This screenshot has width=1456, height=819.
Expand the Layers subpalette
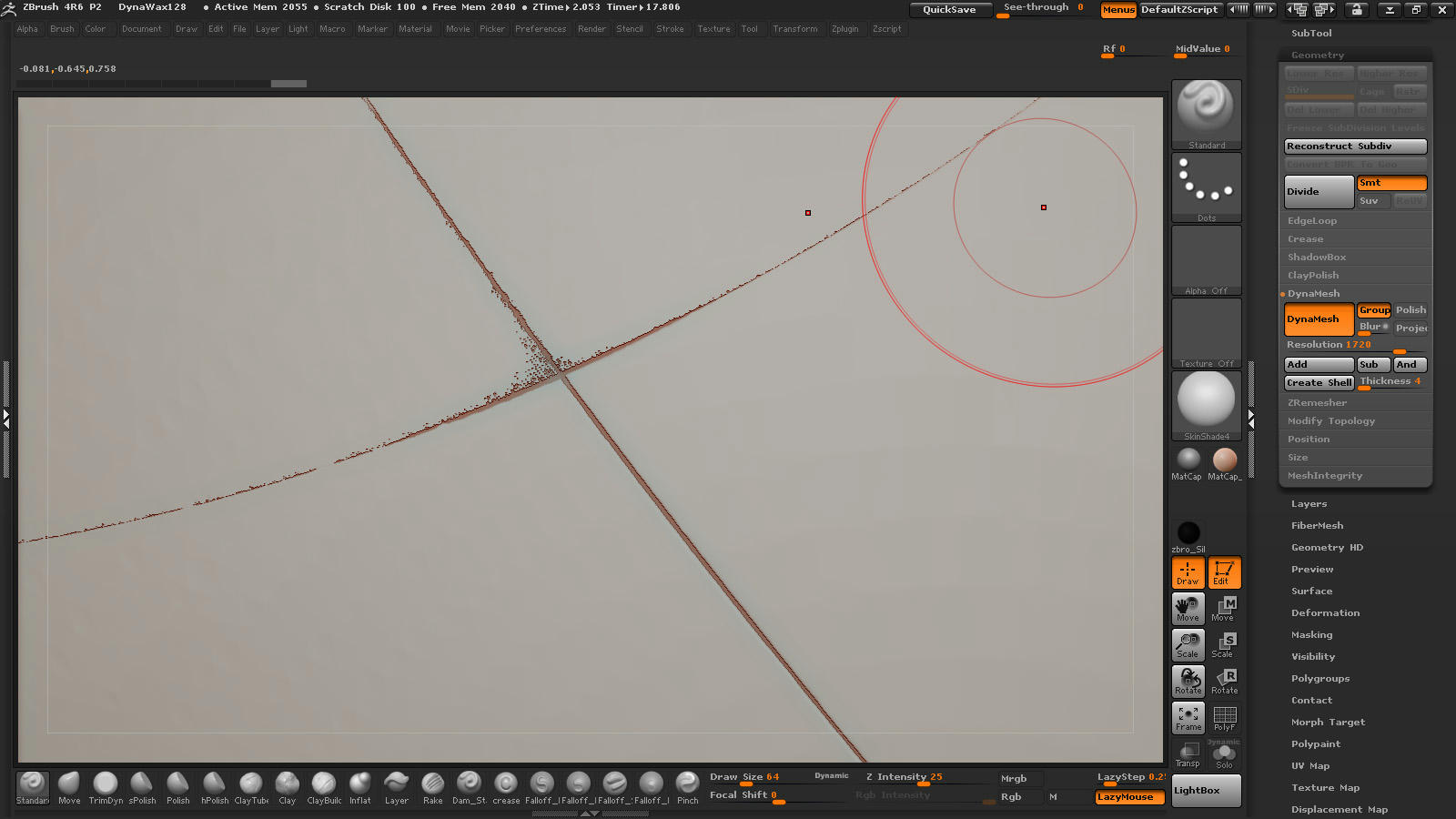(1309, 504)
